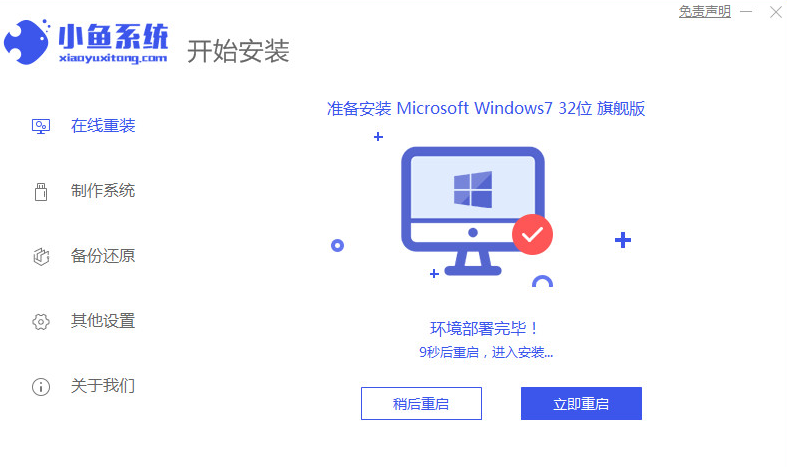Click the 小鱼系统 fish logo
The height and width of the screenshot is (467, 787).
pos(27,42)
